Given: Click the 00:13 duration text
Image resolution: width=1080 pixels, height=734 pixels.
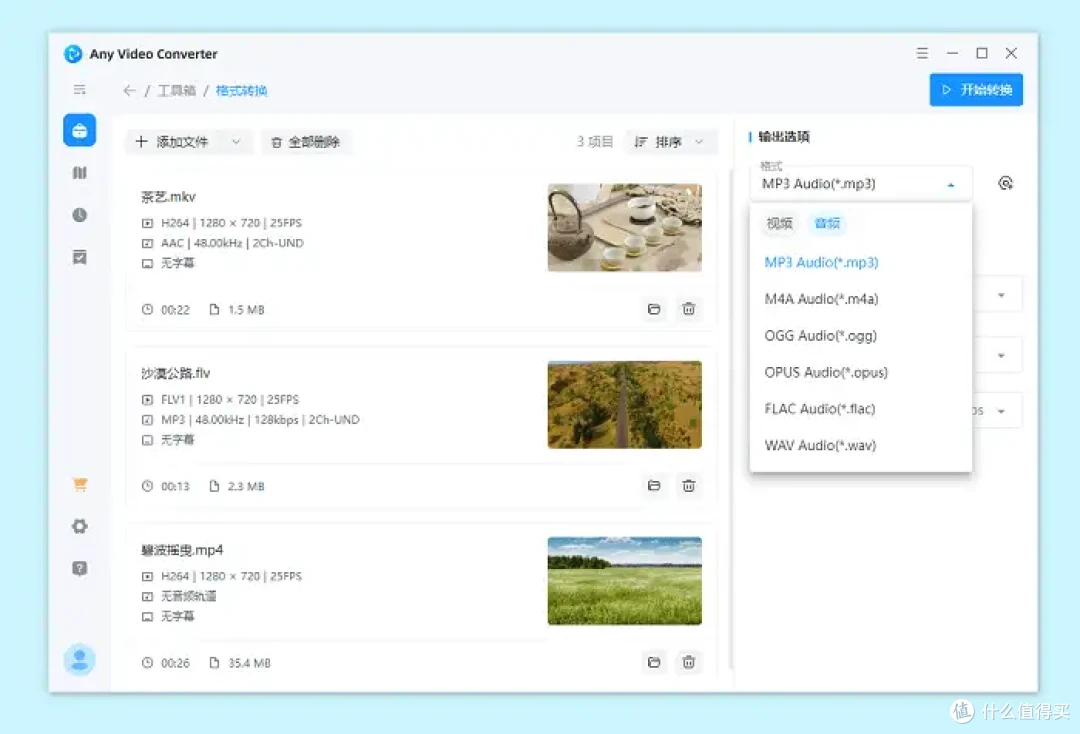Looking at the screenshot, I should tap(175, 486).
